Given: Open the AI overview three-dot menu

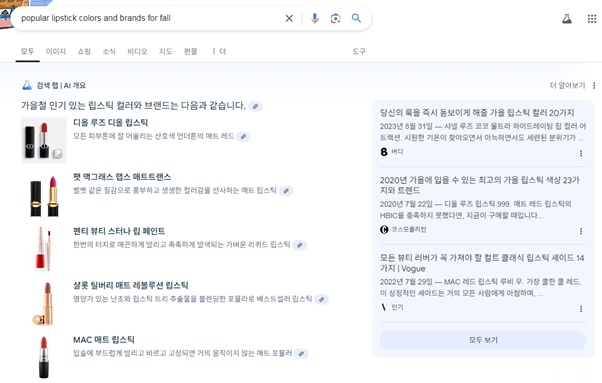Looking at the screenshot, I should tap(594, 85).
